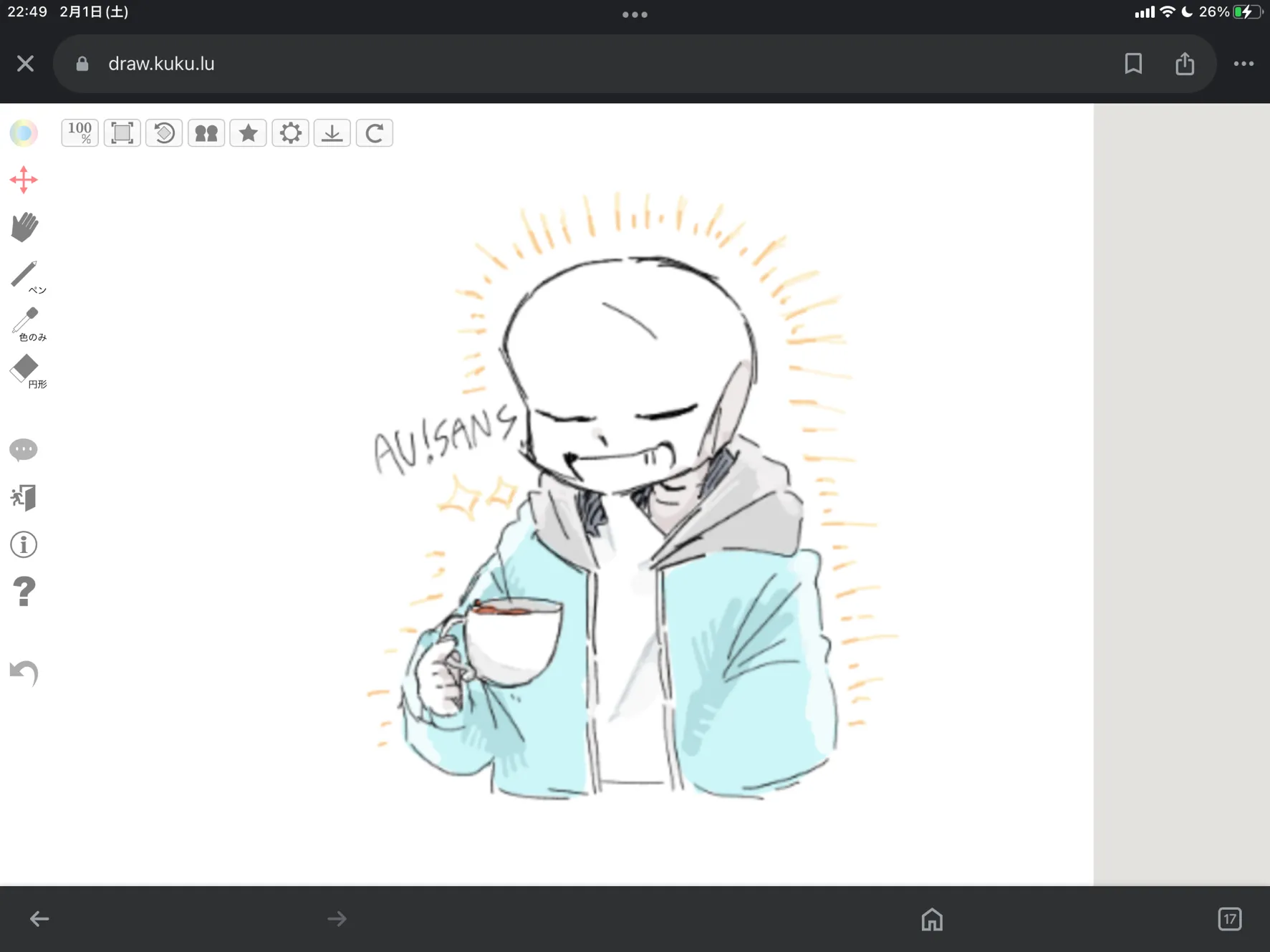Click the reload arrow toolbar button
Screen dimensions: 1270x952
tap(374, 133)
